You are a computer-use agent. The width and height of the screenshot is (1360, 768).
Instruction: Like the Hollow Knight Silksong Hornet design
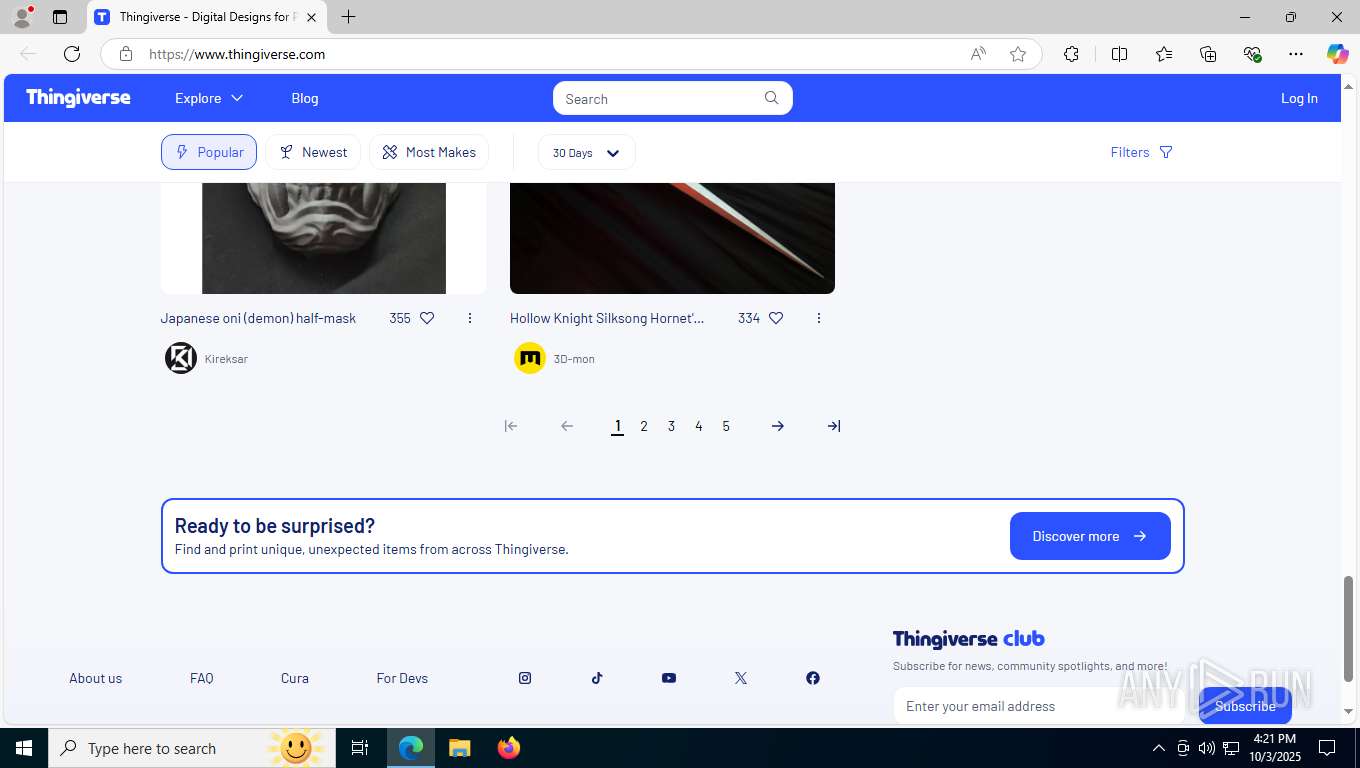click(776, 318)
